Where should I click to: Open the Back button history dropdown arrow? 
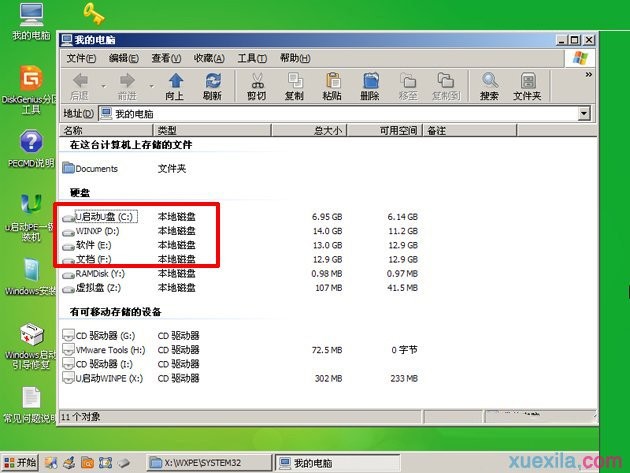click(x=104, y=86)
